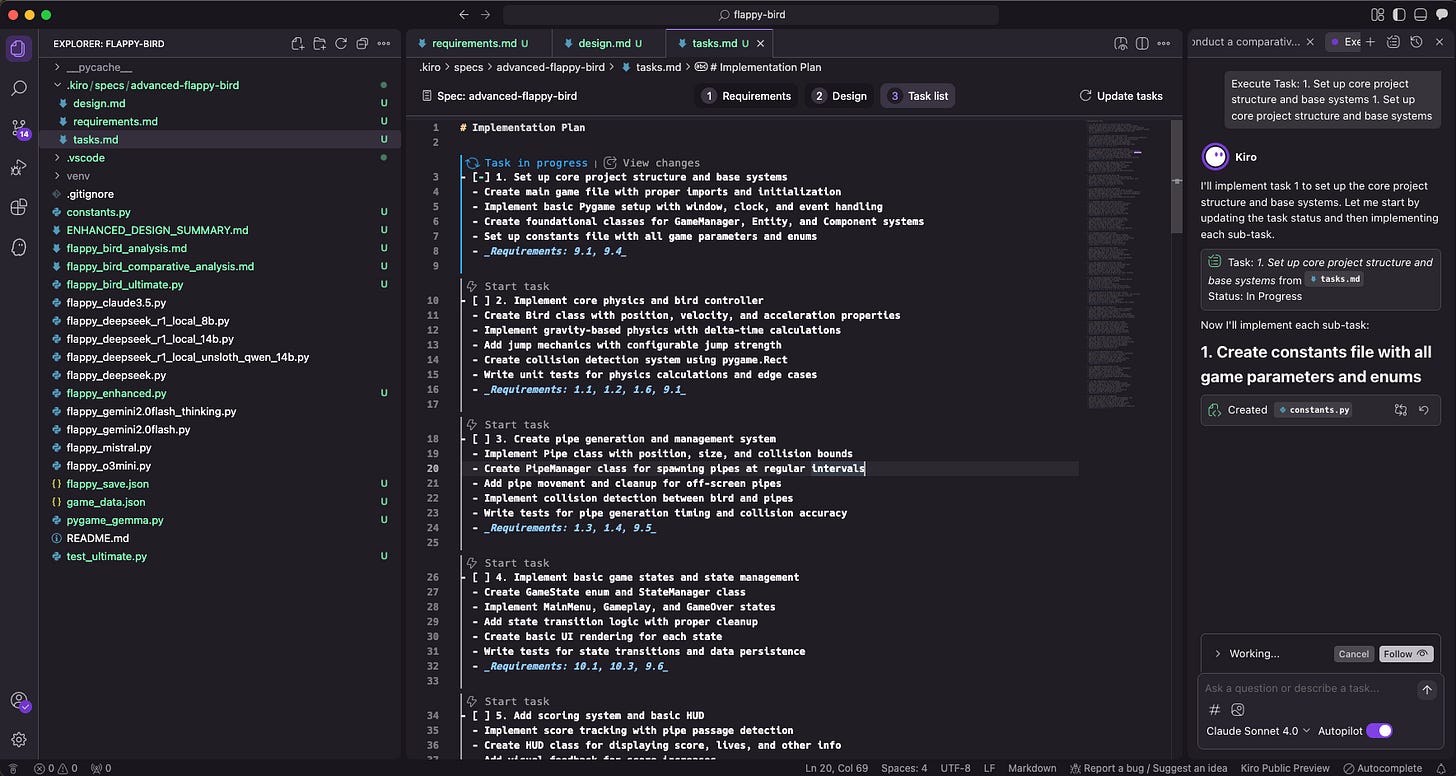The height and width of the screenshot is (776, 1456).
Task: Open the Kiro ghost panel in activity bar
Action: click(x=18, y=246)
